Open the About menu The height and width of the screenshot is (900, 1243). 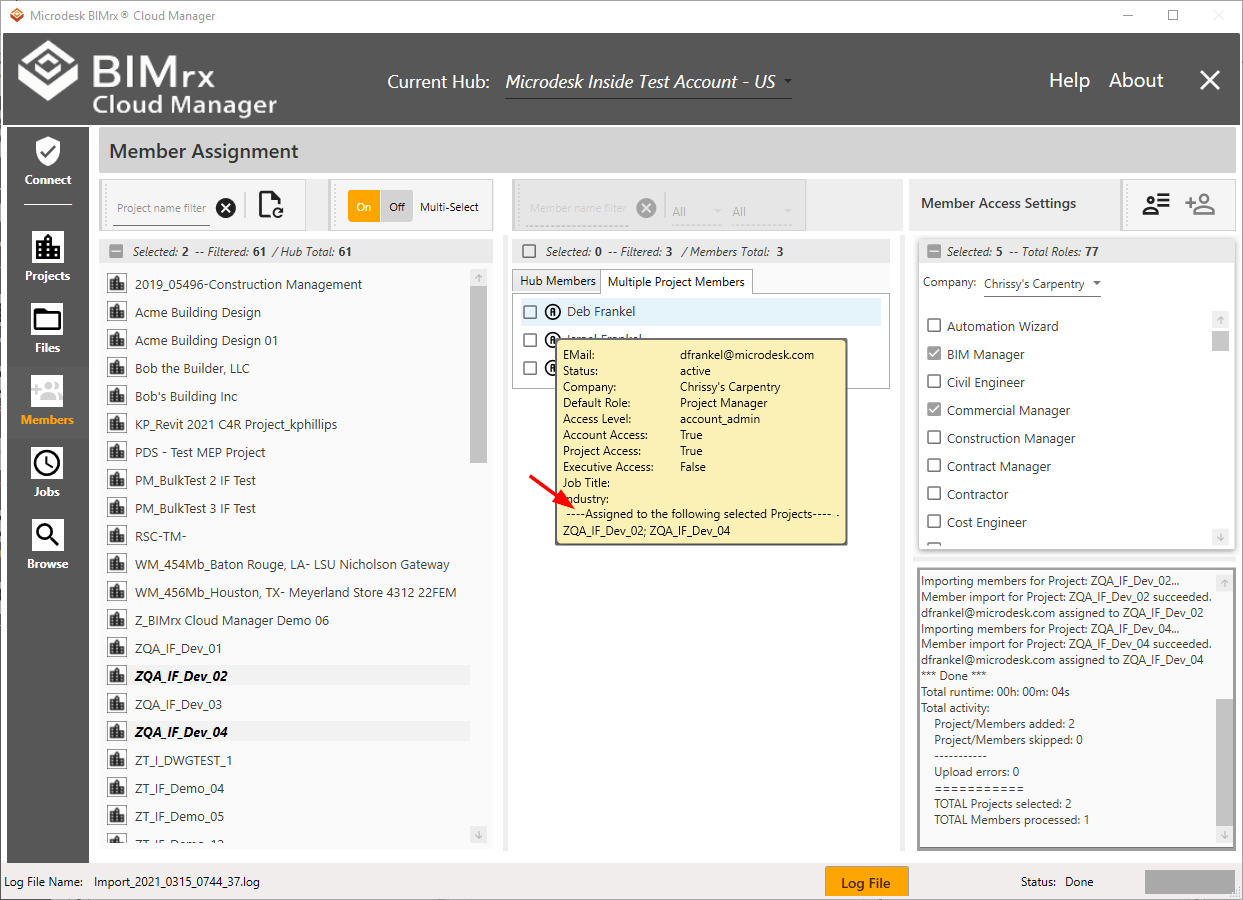point(1136,81)
